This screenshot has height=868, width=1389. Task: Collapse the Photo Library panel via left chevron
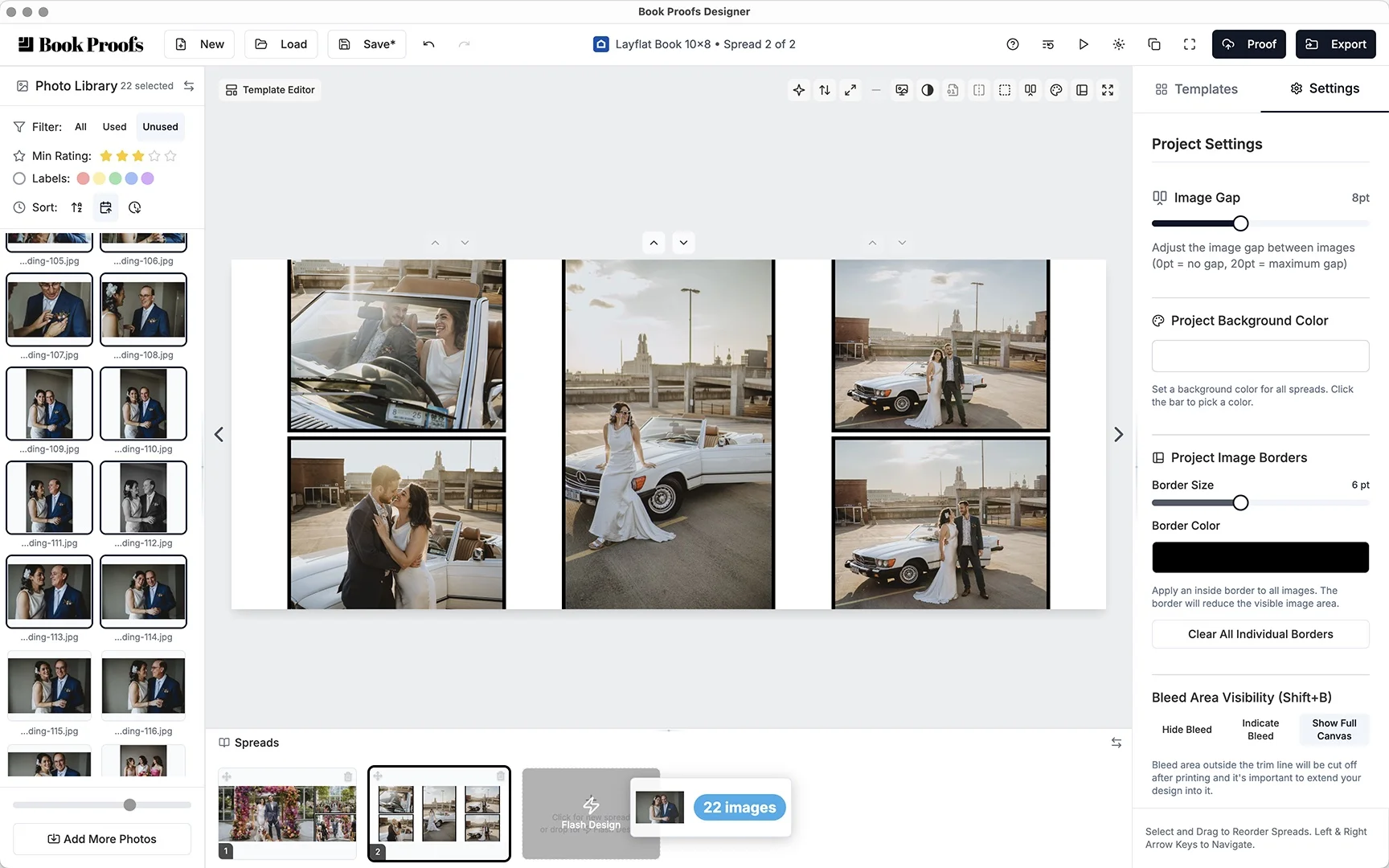point(218,434)
